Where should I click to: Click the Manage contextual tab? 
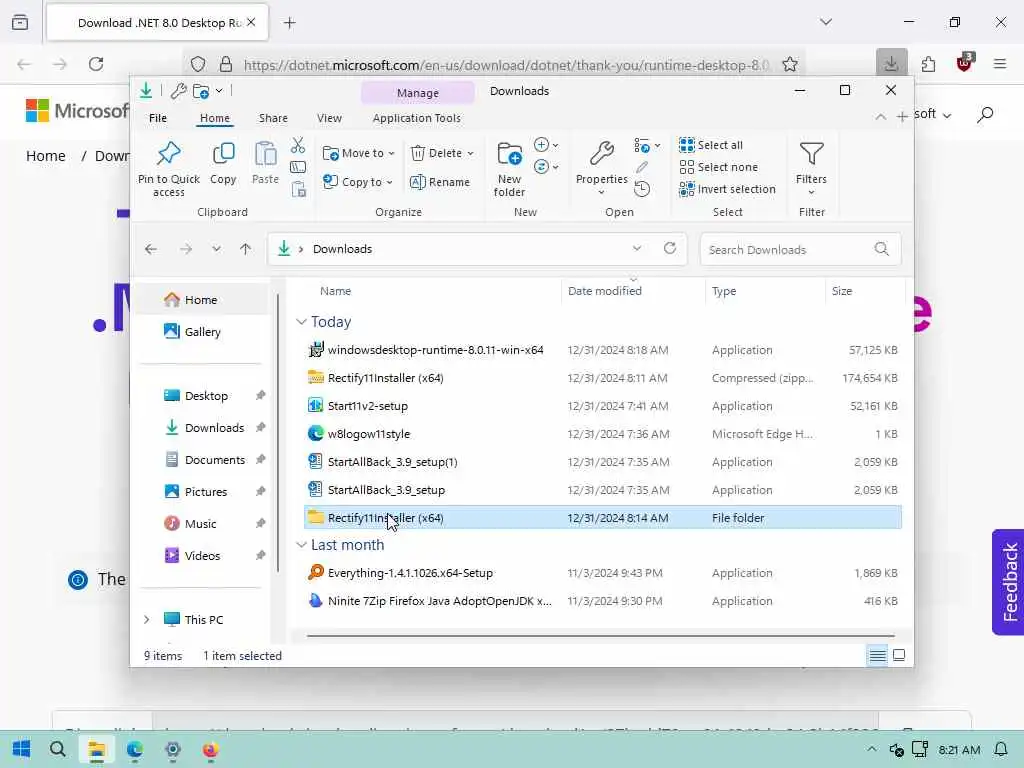point(418,93)
